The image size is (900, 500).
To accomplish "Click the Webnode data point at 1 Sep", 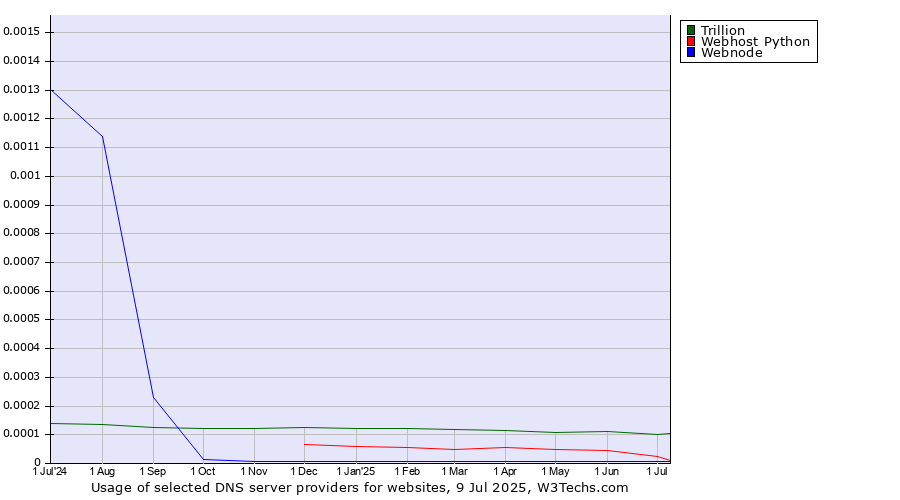I will click(x=153, y=397).
